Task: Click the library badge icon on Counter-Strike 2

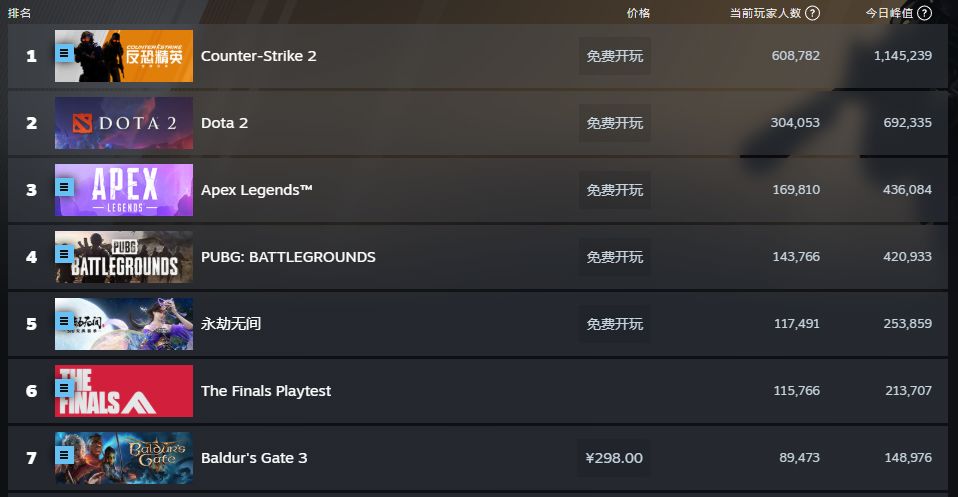Action: point(65,52)
